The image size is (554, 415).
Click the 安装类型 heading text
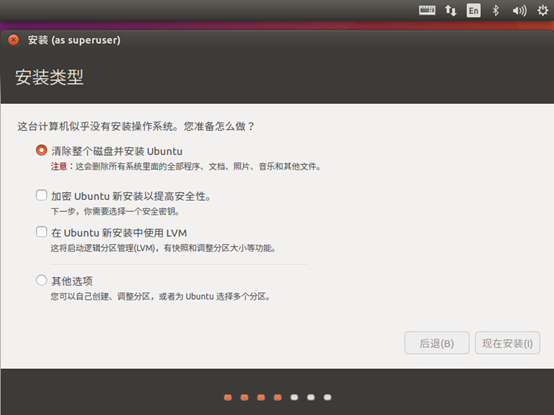coord(49,77)
